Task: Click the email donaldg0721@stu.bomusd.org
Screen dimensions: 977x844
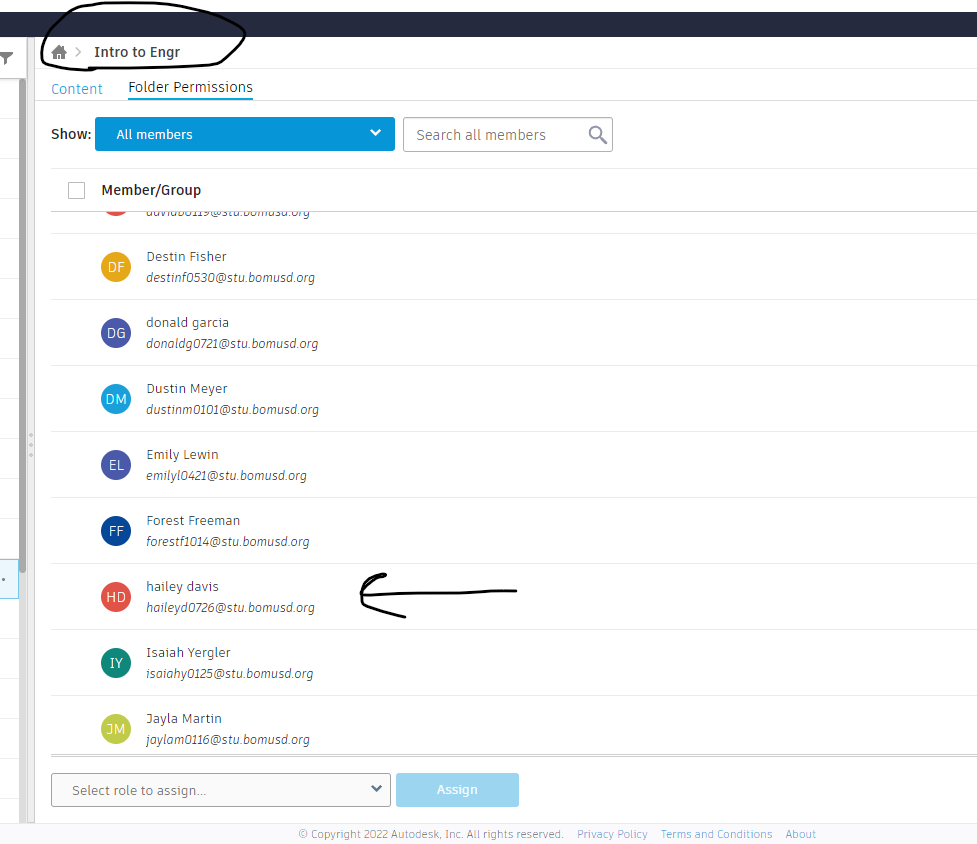Action: [x=232, y=344]
